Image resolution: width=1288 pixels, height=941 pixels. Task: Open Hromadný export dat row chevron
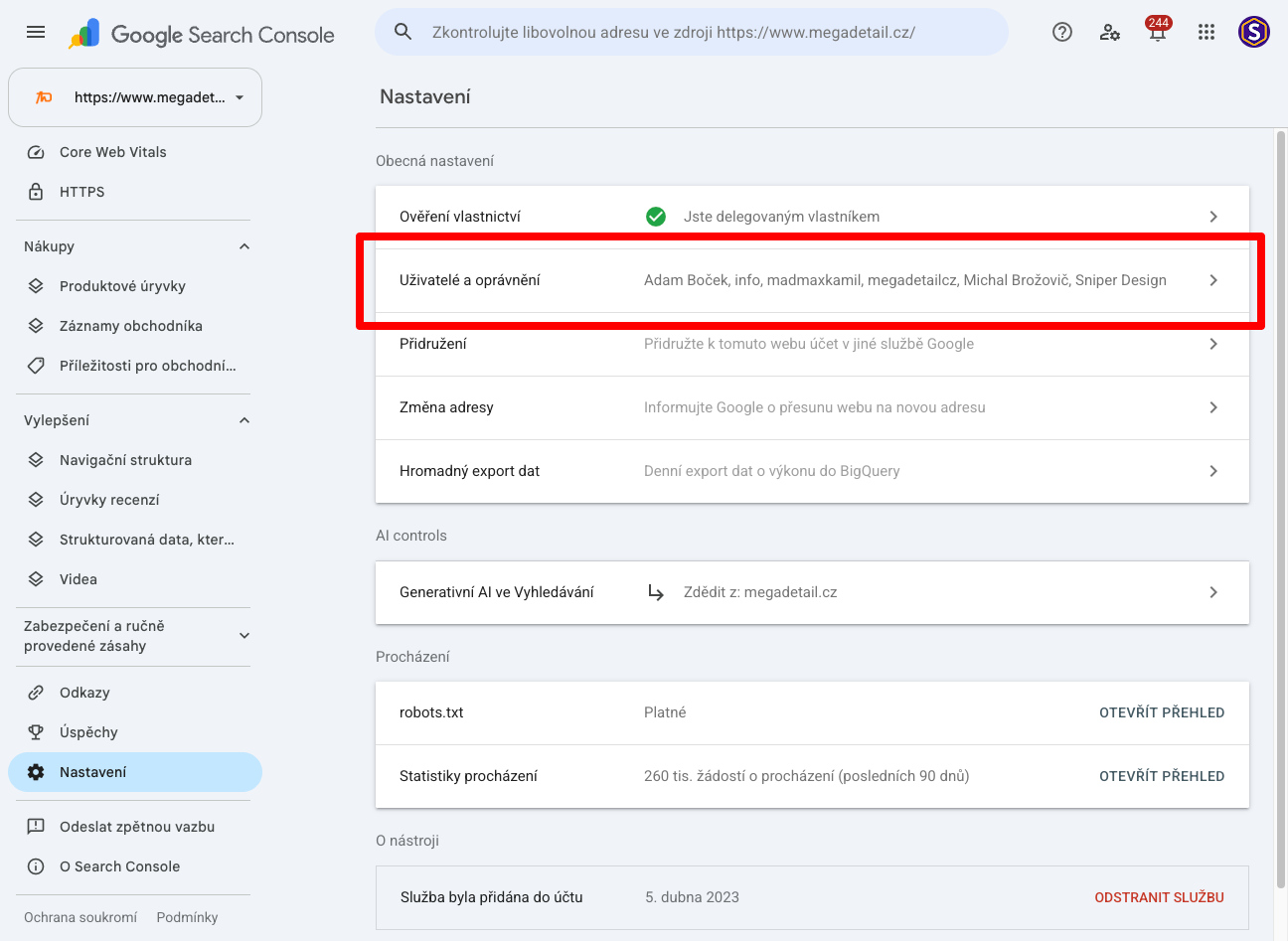point(1213,471)
